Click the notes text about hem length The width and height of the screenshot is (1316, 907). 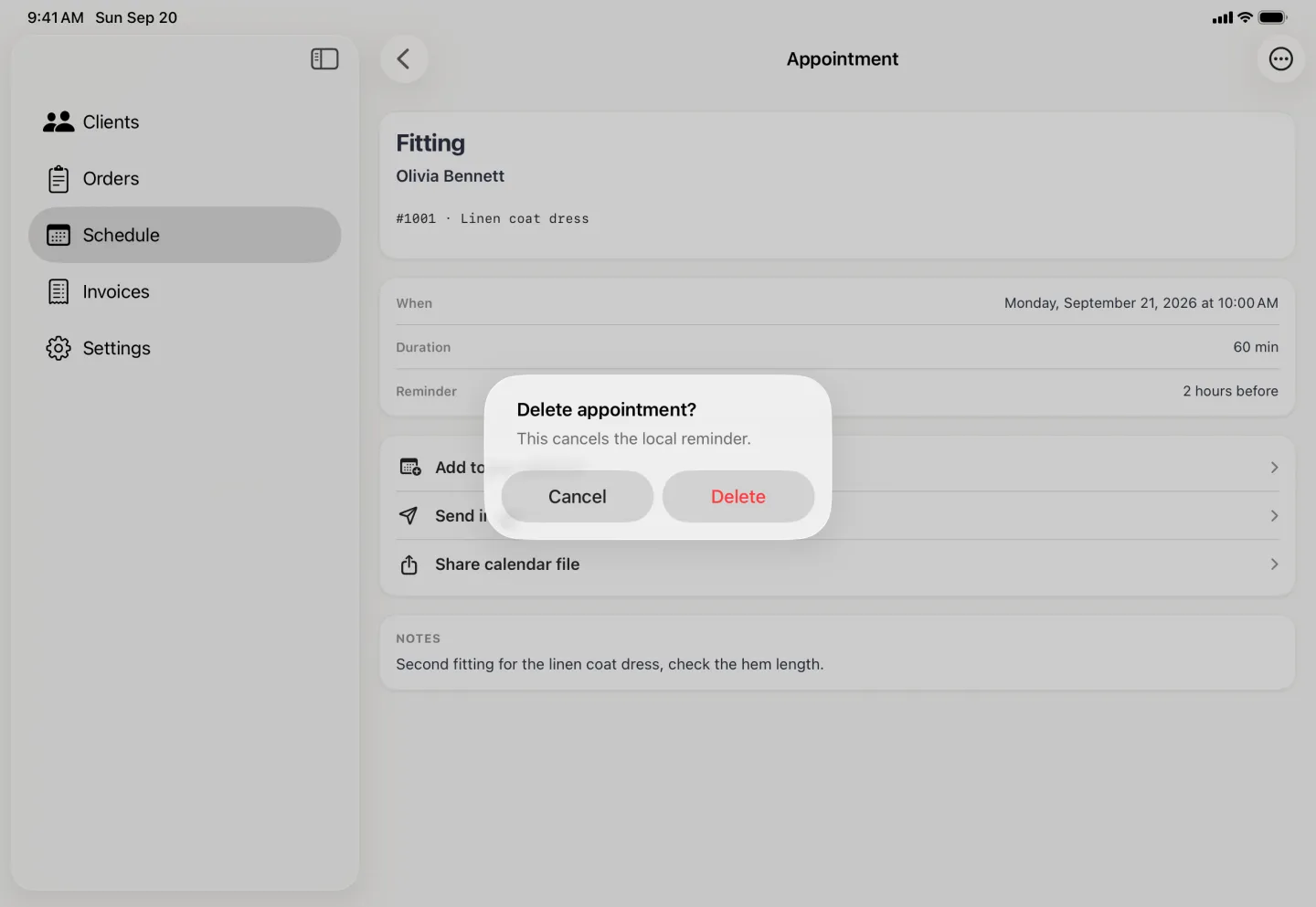coord(610,665)
